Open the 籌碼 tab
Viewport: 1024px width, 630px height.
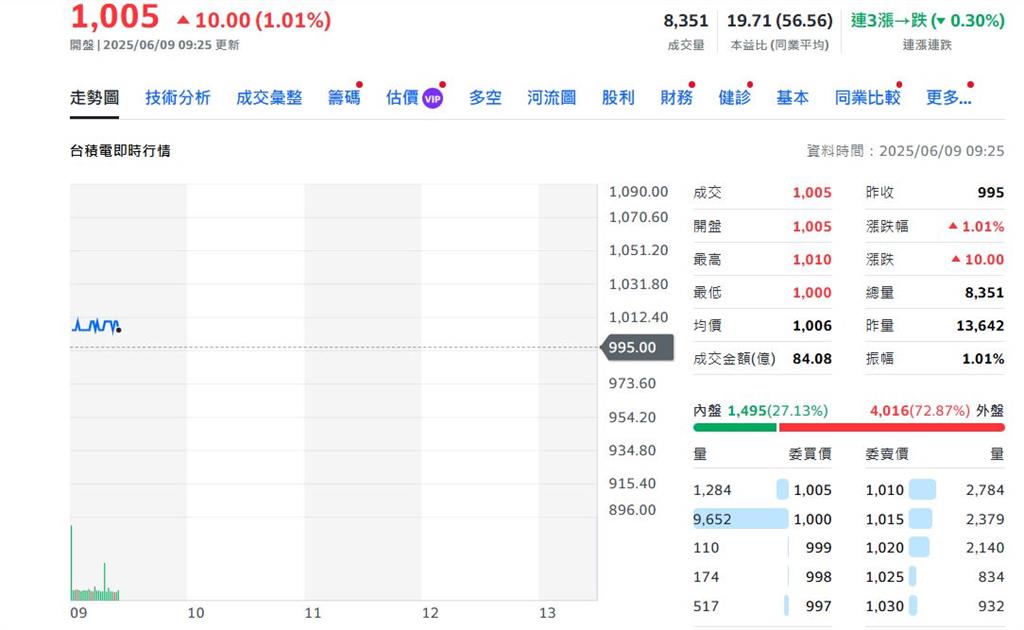(344, 98)
